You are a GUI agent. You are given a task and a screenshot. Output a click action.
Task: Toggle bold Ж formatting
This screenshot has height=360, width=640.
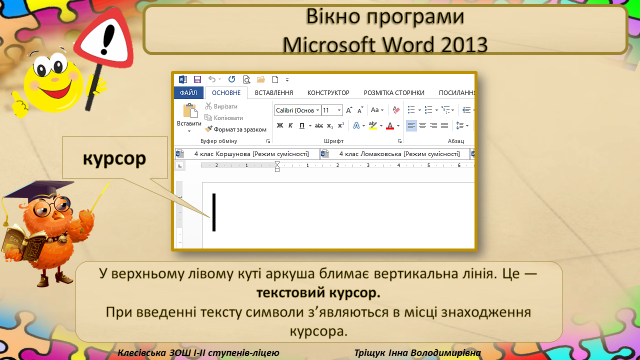pyautogui.click(x=280, y=126)
